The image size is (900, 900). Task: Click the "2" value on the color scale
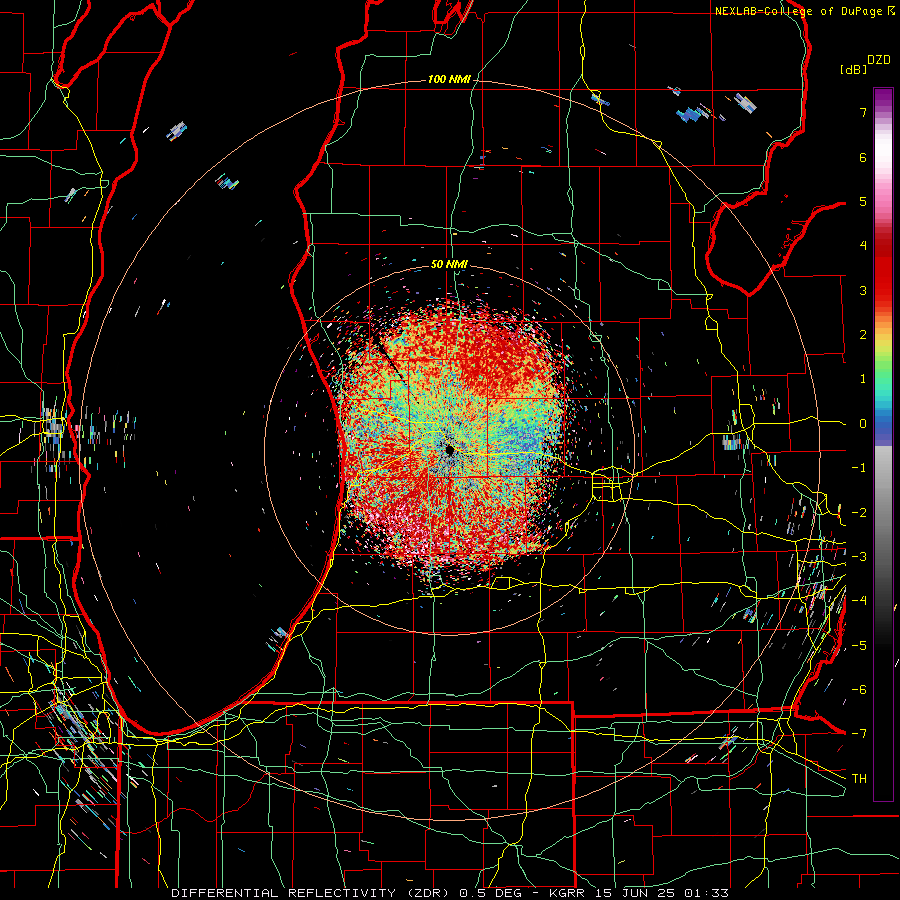coord(863,335)
